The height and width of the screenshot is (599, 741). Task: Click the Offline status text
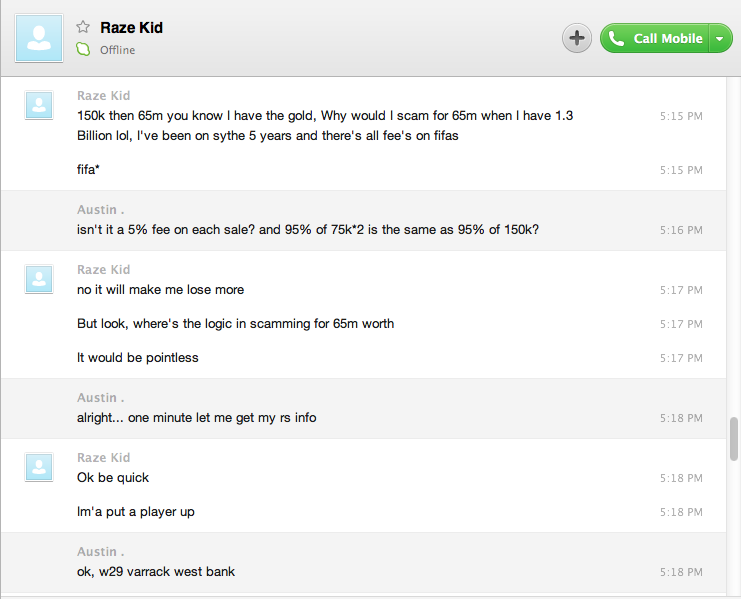(117, 50)
